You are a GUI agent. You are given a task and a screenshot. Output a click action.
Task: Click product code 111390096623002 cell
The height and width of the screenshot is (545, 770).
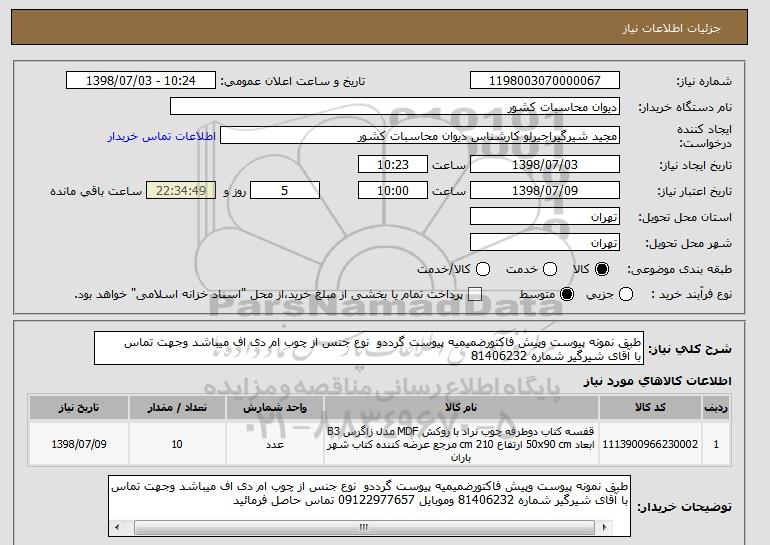650,444
